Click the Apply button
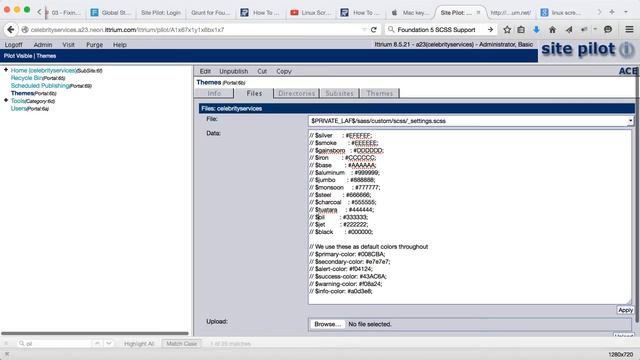640x360 pixels. [x=625, y=310]
